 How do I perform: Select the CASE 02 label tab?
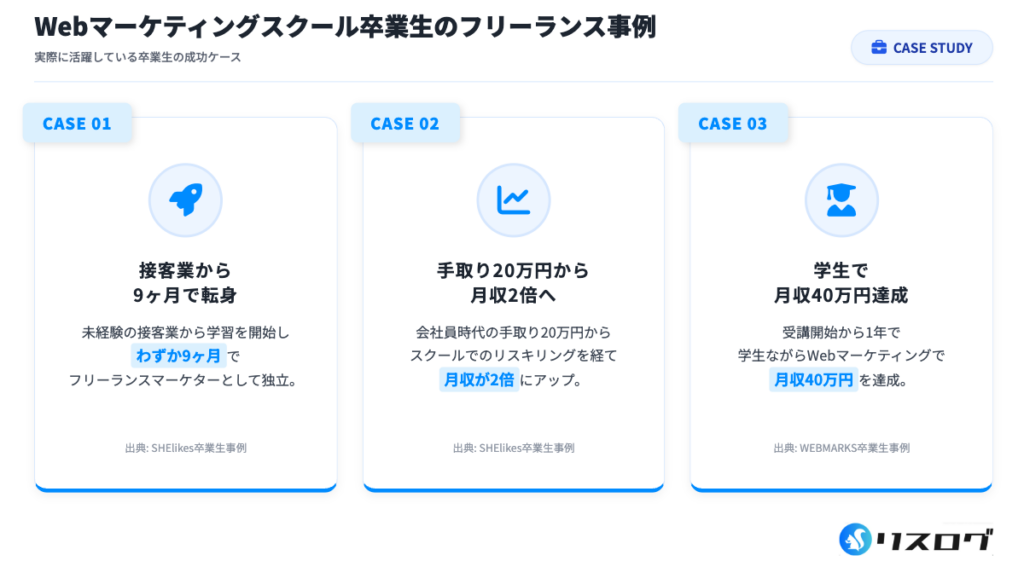405,124
